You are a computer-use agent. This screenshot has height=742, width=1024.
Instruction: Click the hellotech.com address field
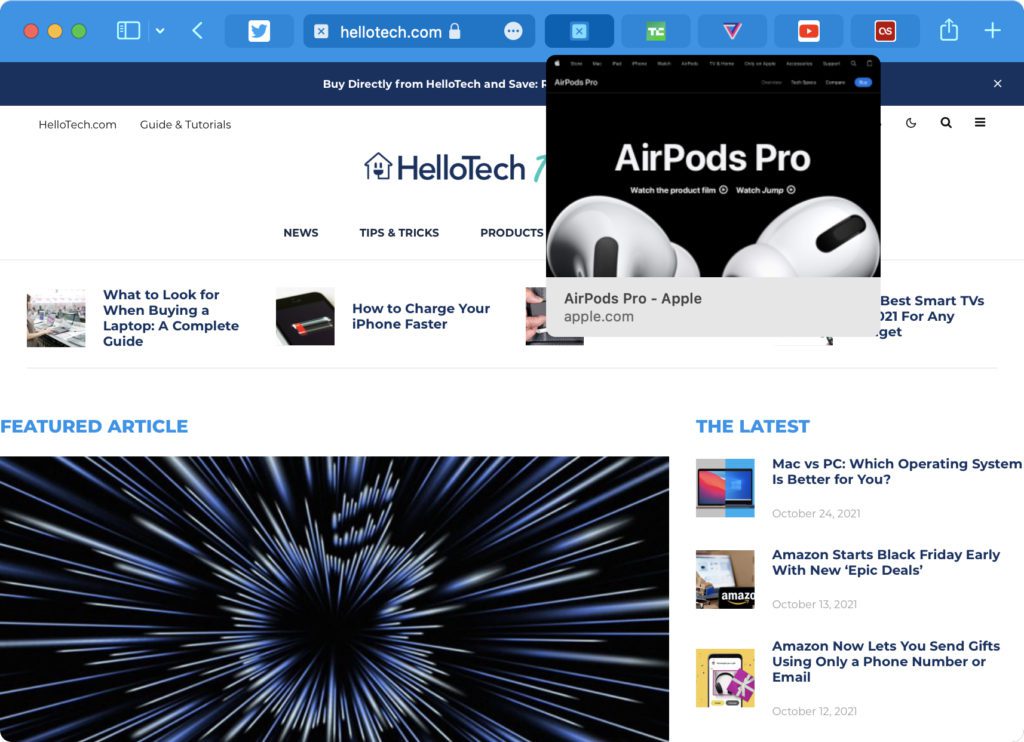419,31
